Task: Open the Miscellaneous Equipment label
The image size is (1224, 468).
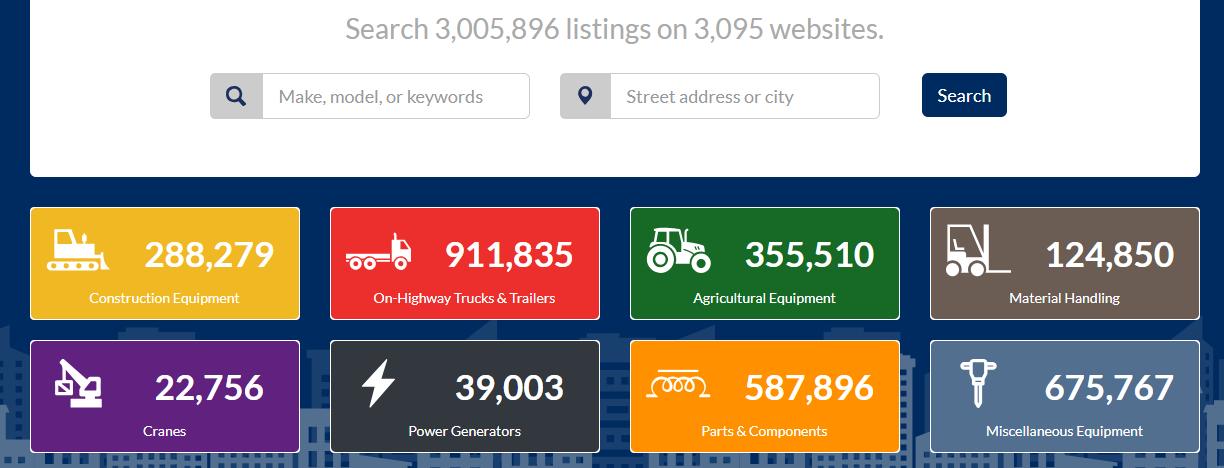Action: pos(1064,431)
